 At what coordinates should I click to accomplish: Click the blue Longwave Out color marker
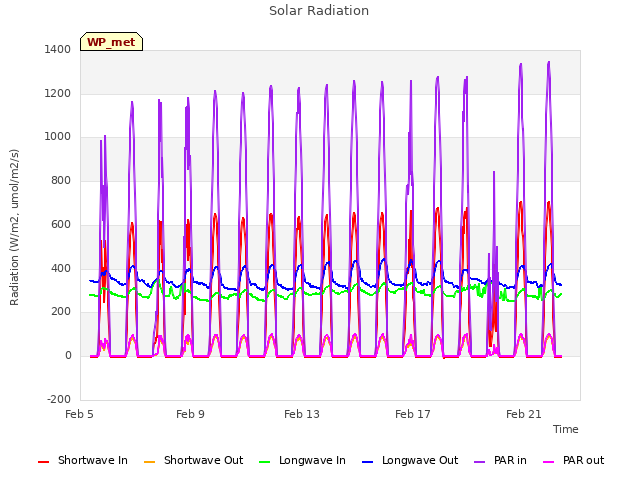(367, 462)
